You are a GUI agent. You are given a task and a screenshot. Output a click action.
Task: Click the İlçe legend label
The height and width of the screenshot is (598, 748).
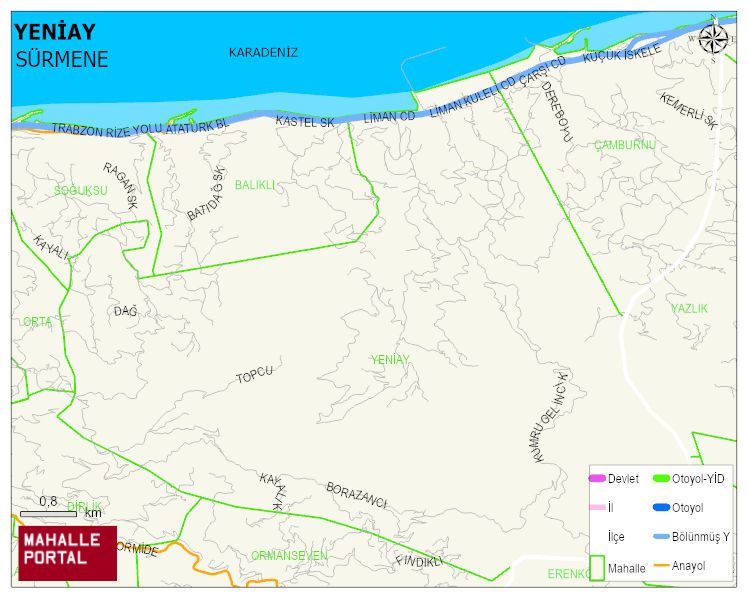click(616, 537)
